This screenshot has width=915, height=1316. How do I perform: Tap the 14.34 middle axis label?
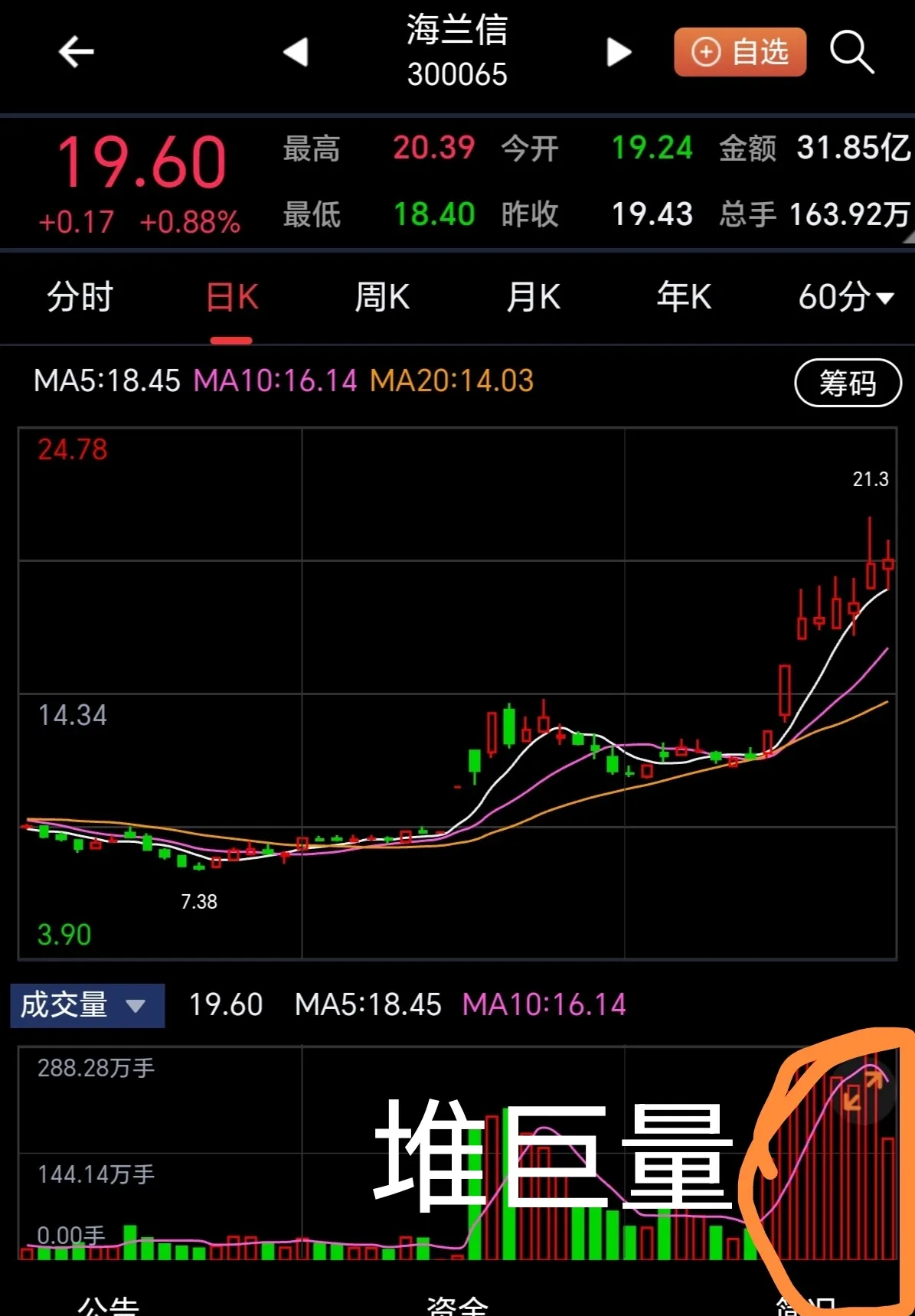(73, 715)
